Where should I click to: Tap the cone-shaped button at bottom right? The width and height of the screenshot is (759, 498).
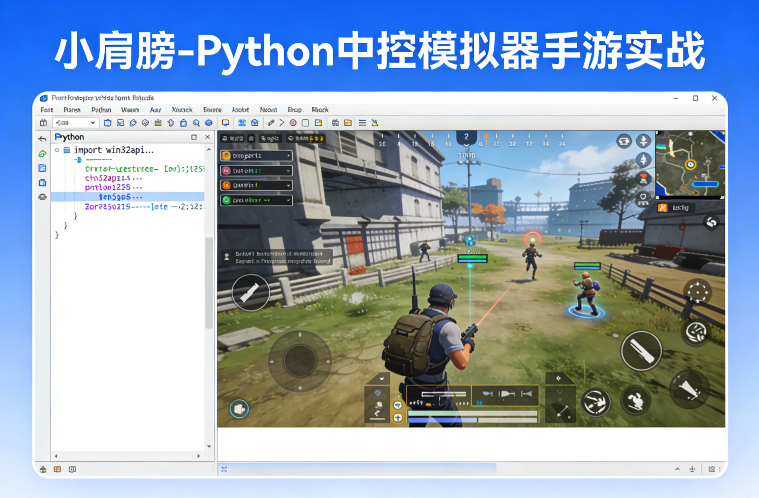(x=689, y=389)
